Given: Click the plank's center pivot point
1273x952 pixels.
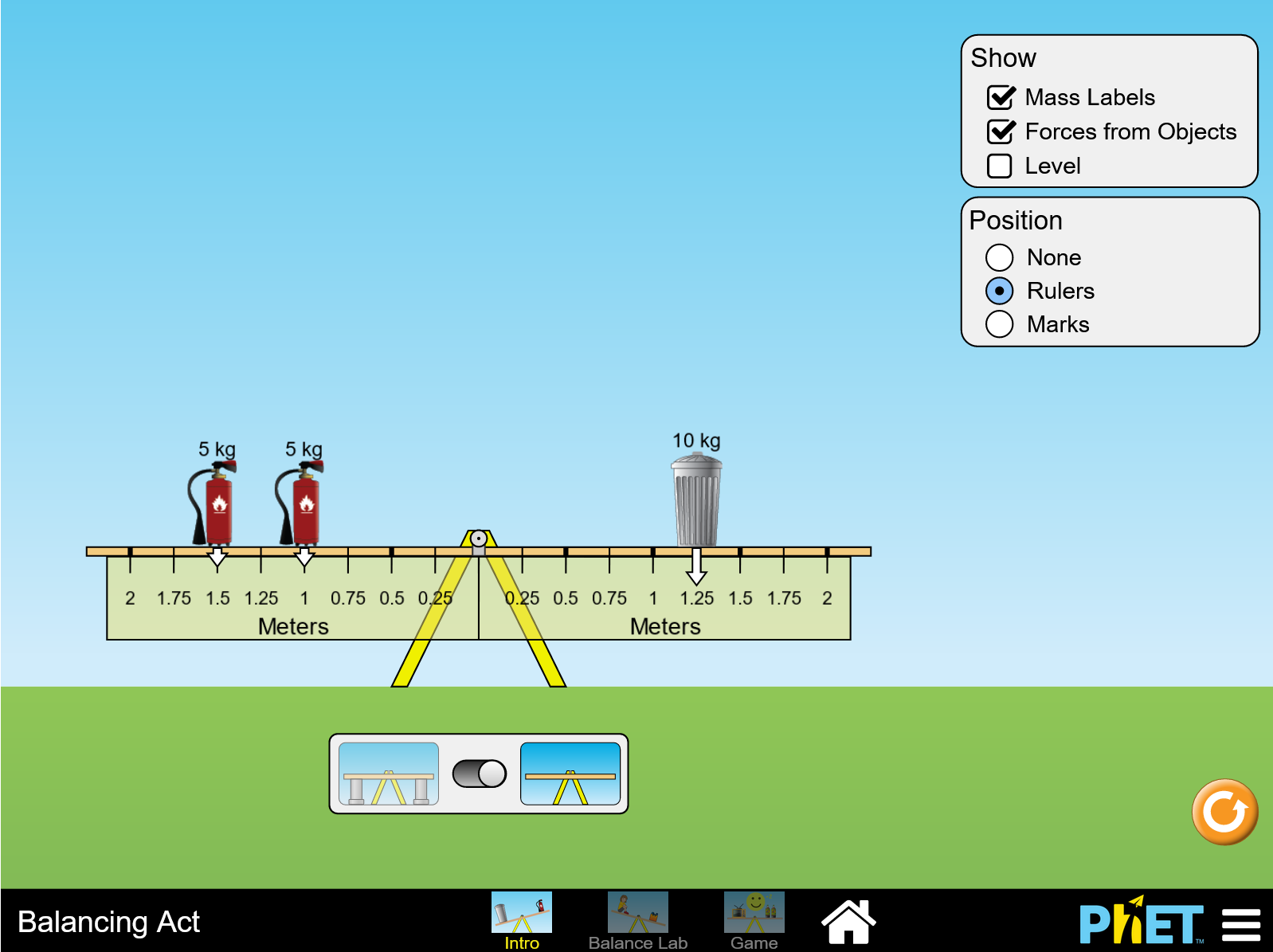Looking at the screenshot, I should point(478,539).
